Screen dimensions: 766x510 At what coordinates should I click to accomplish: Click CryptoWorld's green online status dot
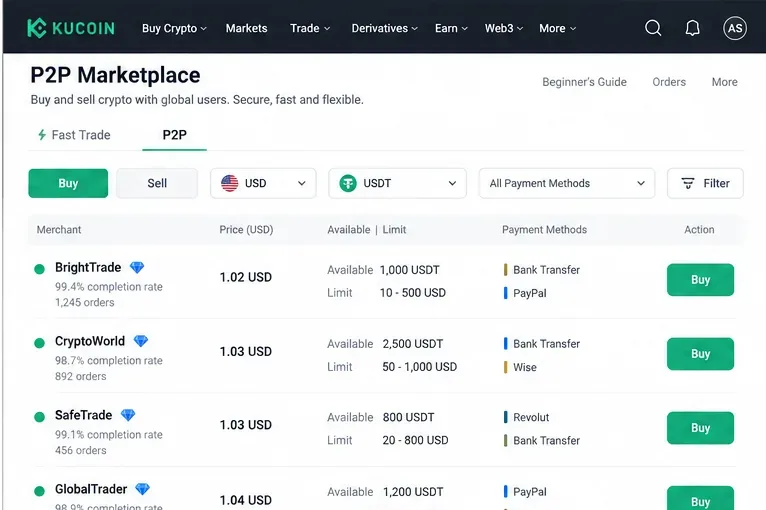click(40, 343)
